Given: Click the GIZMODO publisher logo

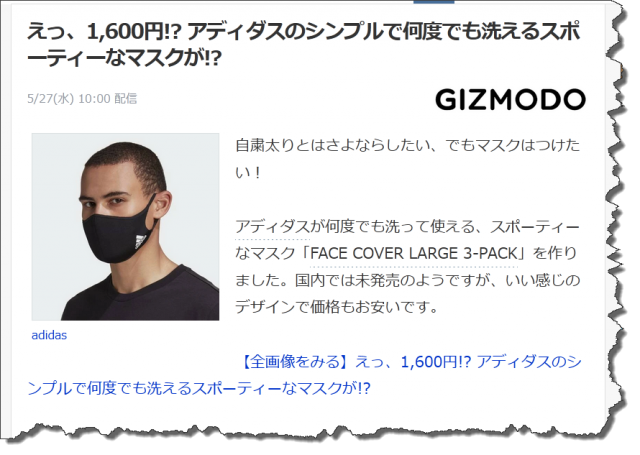Looking at the screenshot, I should [510, 100].
